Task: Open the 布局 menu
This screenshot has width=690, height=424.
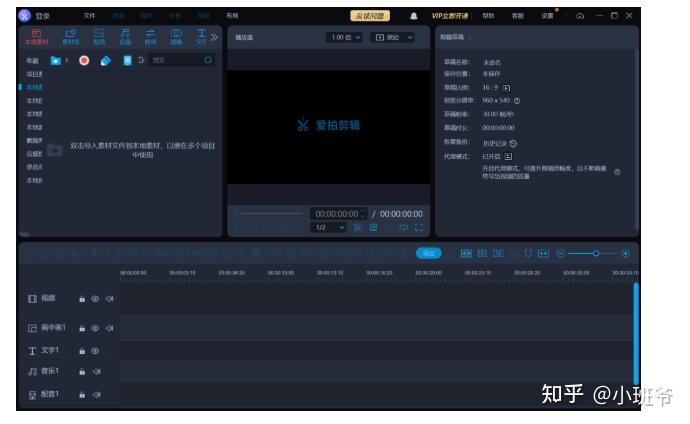Action: pos(232,15)
